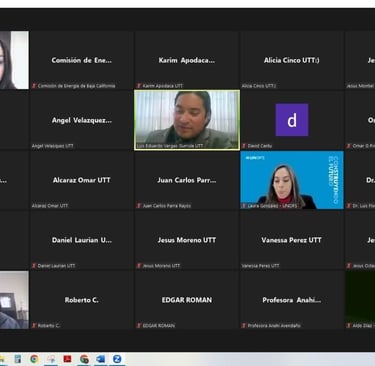Select the Alcaraz Omar UTT participant tile
375x366 pixels.
click(82, 180)
